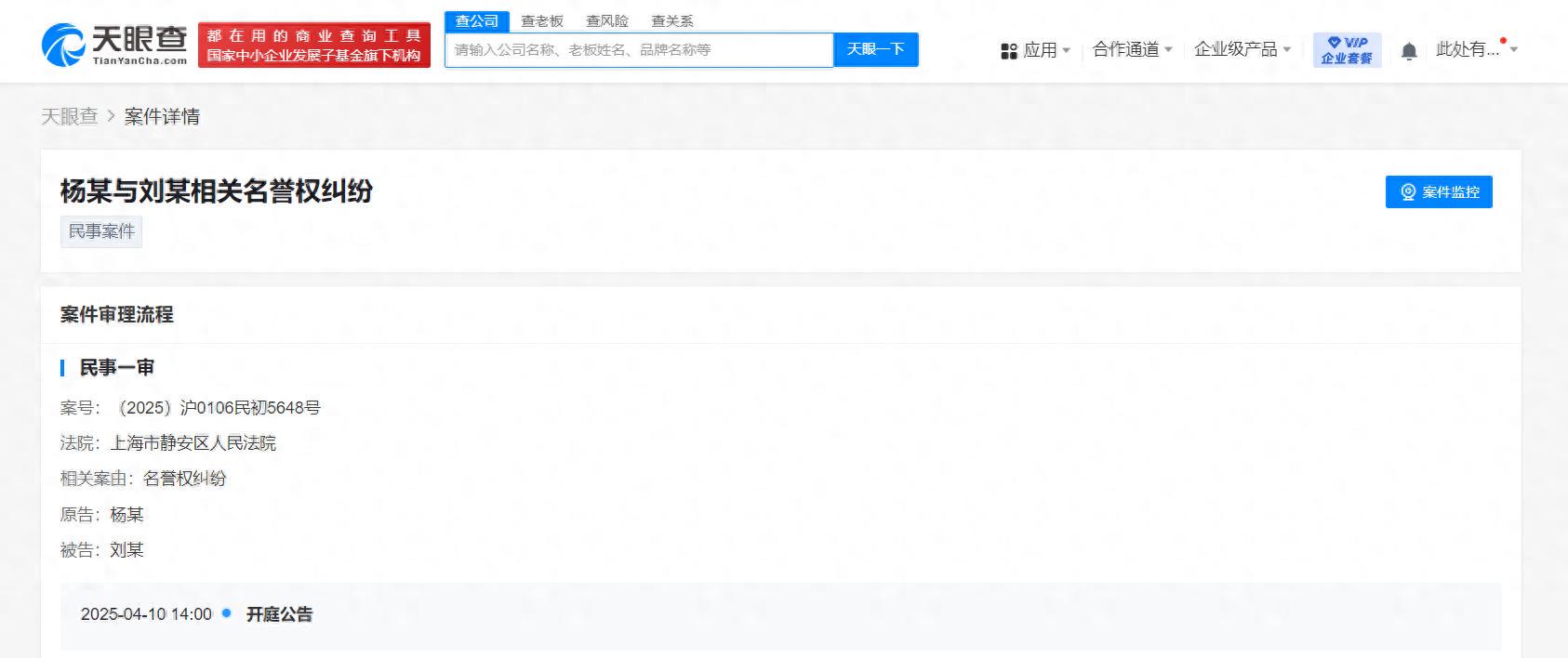Open the user account dropdown 此处有…
The height and width of the screenshot is (658, 1568).
1477,49
